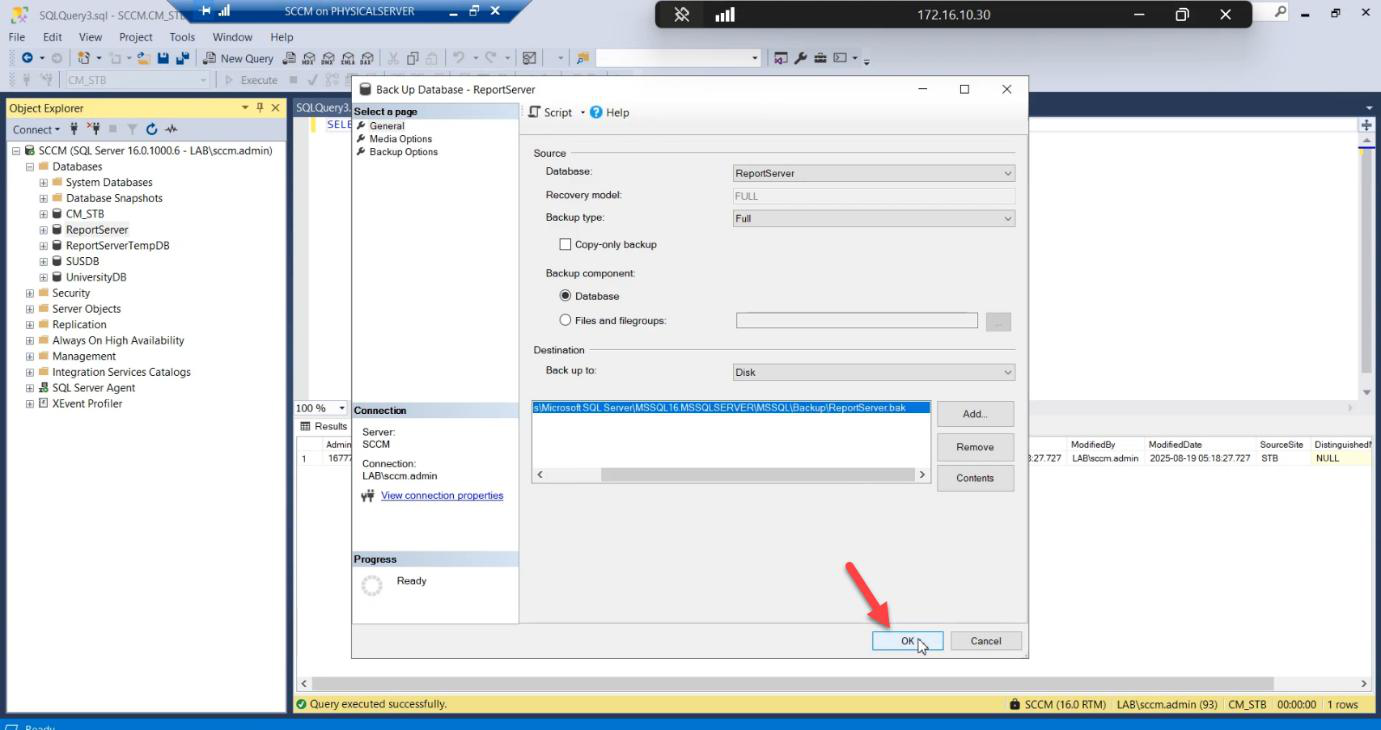Click the Help question mark icon
Screen dimensions: 1381x730
(597, 112)
